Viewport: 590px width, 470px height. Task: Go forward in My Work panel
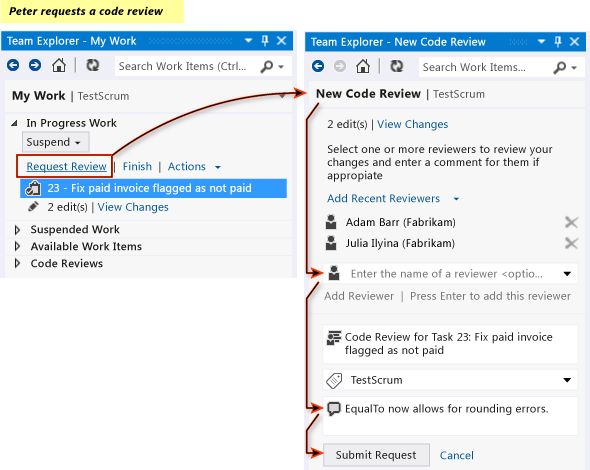[x=35, y=65]
